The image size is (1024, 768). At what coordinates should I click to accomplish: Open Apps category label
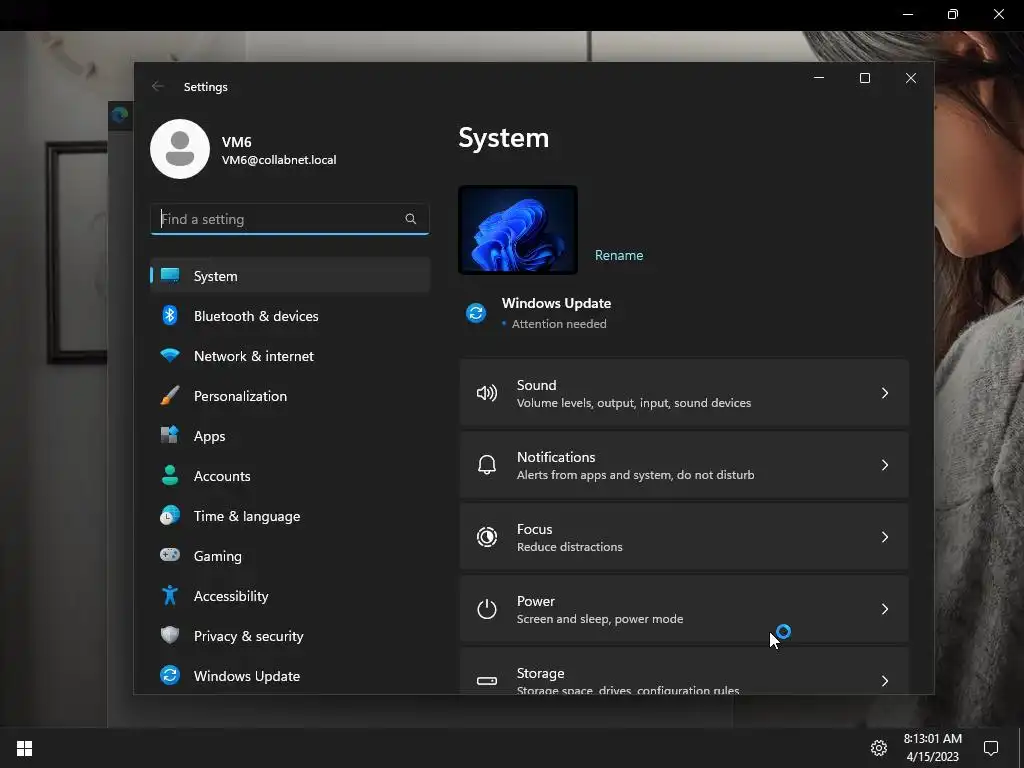point(210,436)
